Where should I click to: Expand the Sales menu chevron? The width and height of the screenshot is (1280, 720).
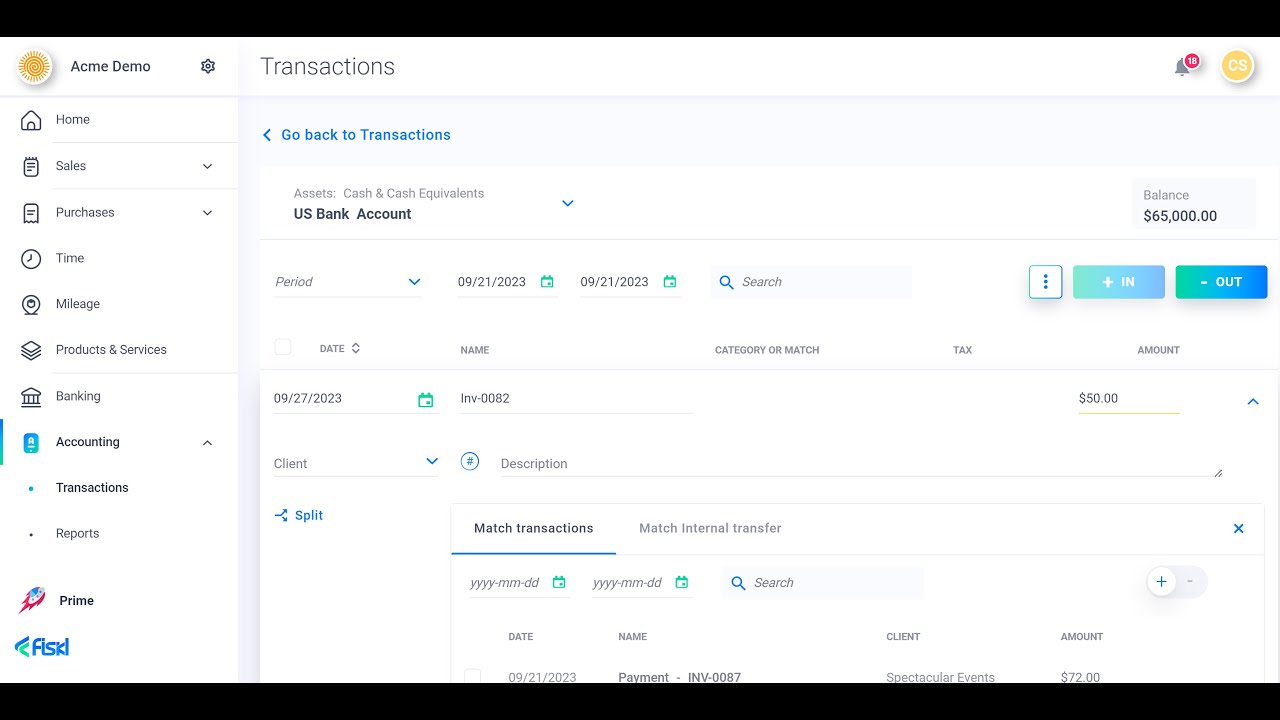pos(208,166)
